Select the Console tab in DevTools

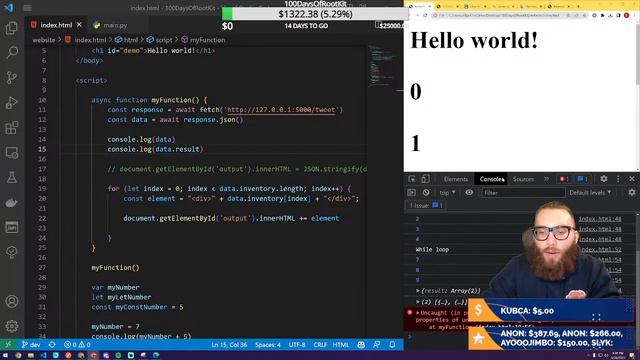(491, 179)
